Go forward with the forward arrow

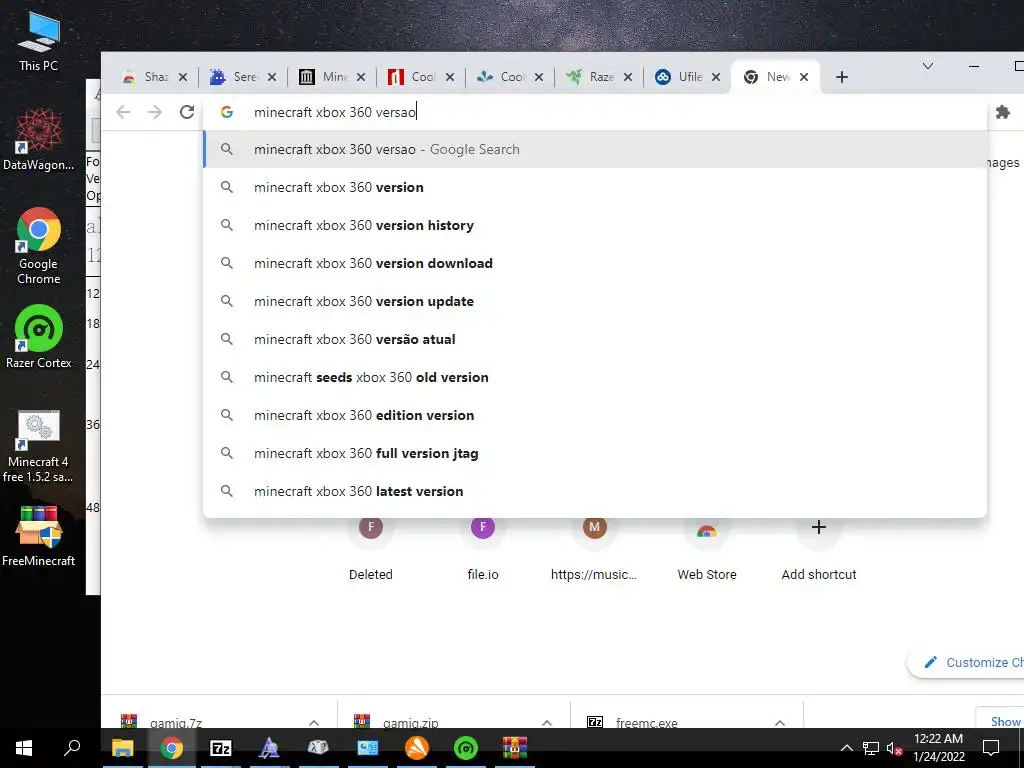tap(155, 112)
